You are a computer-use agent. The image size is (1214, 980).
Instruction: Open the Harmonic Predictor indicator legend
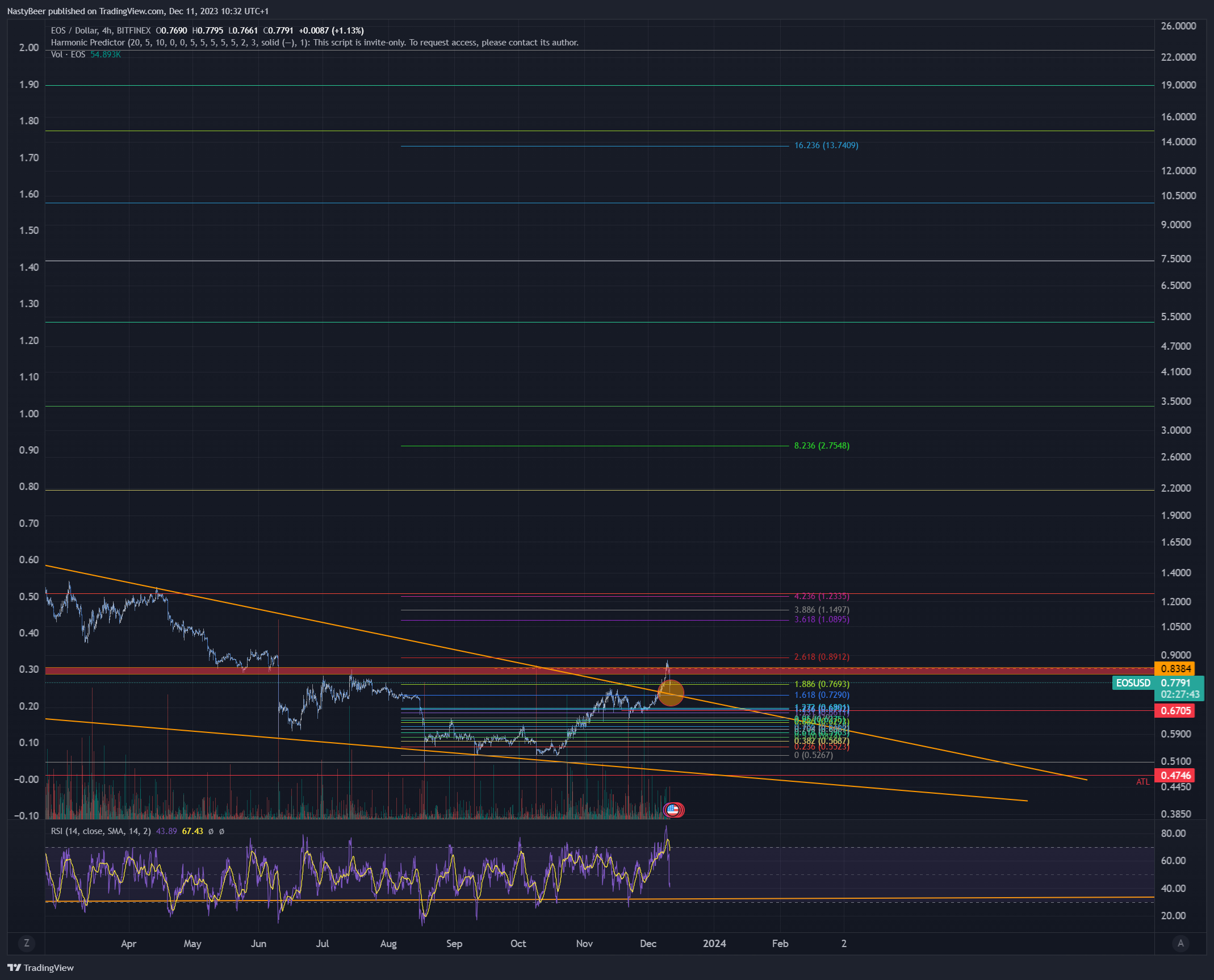[x=315, y=43]
